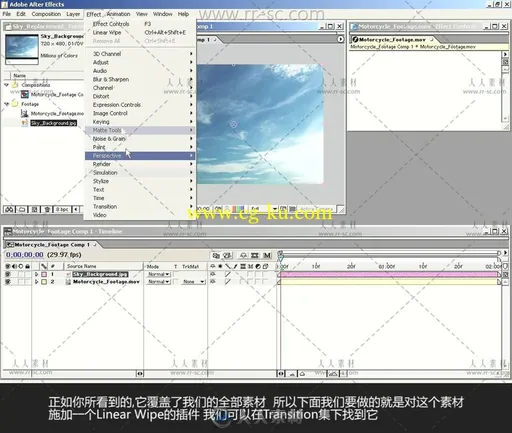This screenshot has height=433, width=512.
Task: Expand the 3D Channel effect submenu
Action: tap(140, 54)
